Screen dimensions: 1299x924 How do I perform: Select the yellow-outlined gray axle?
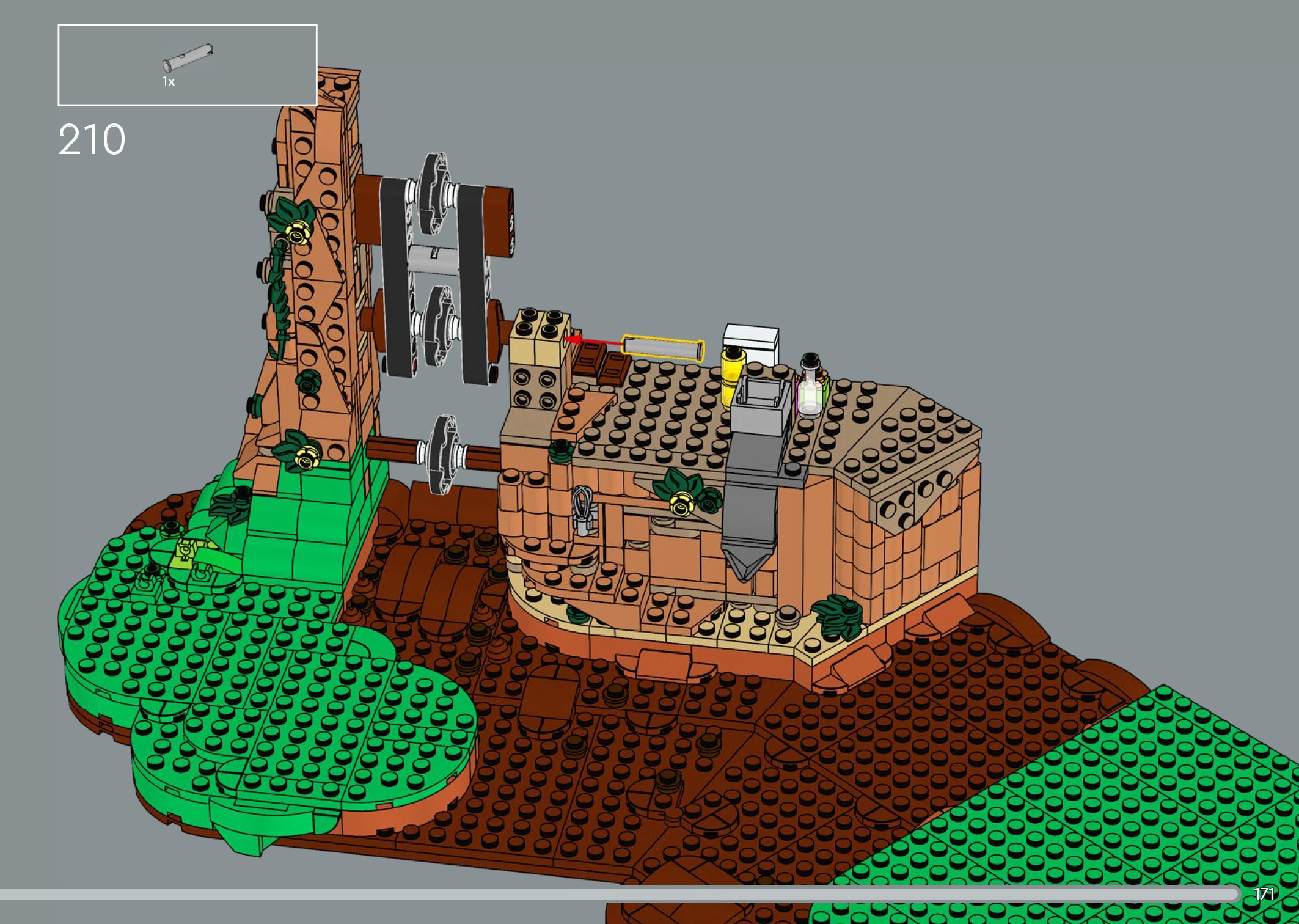(x=663, y=348)
